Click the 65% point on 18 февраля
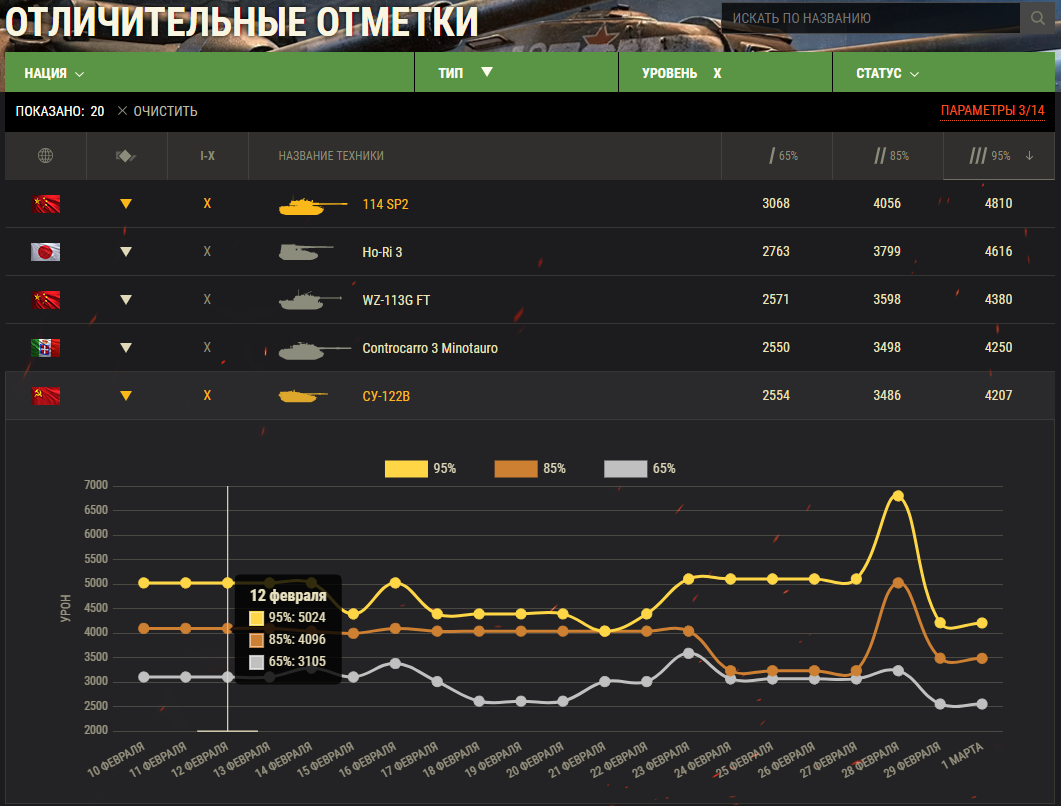Image resolution: width=1061 pixels, height=806 pixels. tap(479, 702)
